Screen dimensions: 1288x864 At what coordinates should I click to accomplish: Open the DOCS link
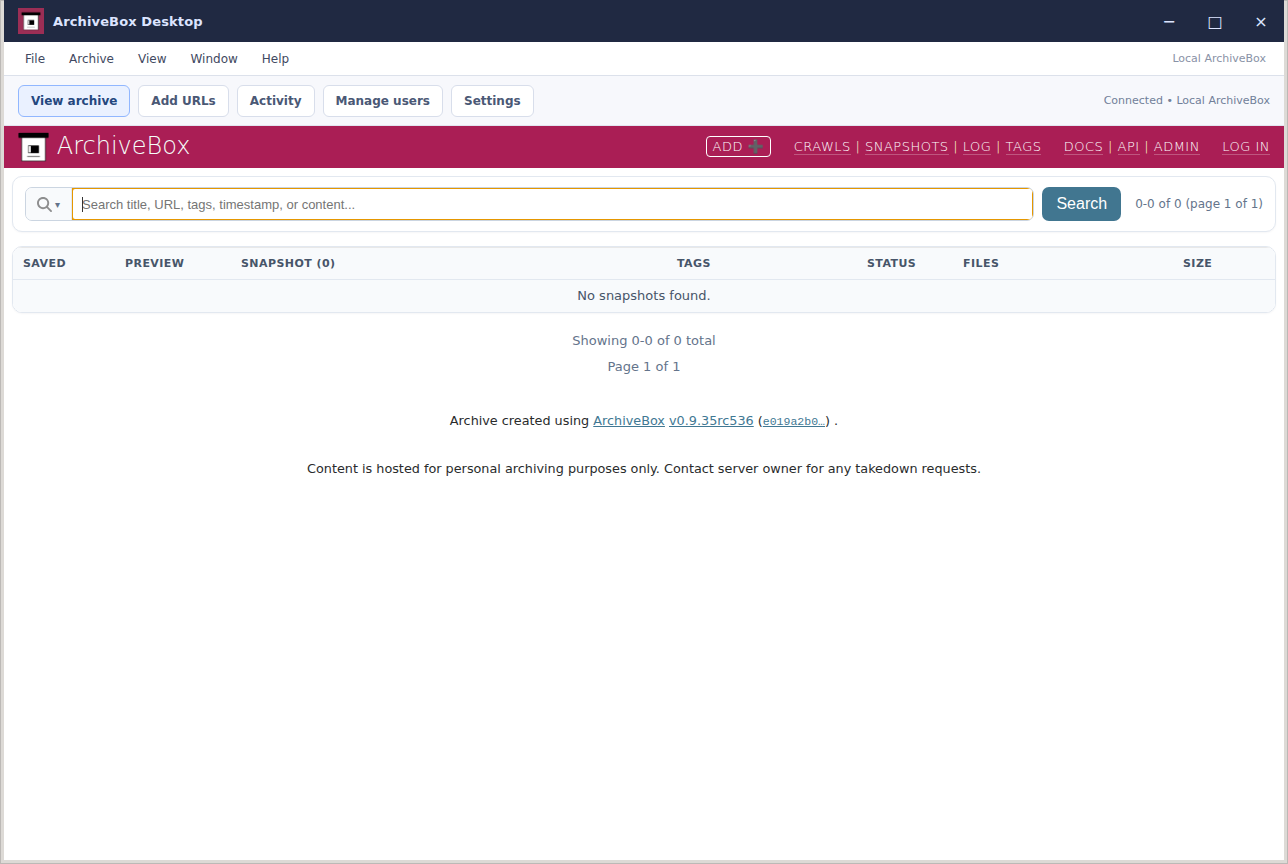[x=1083, y=147]
